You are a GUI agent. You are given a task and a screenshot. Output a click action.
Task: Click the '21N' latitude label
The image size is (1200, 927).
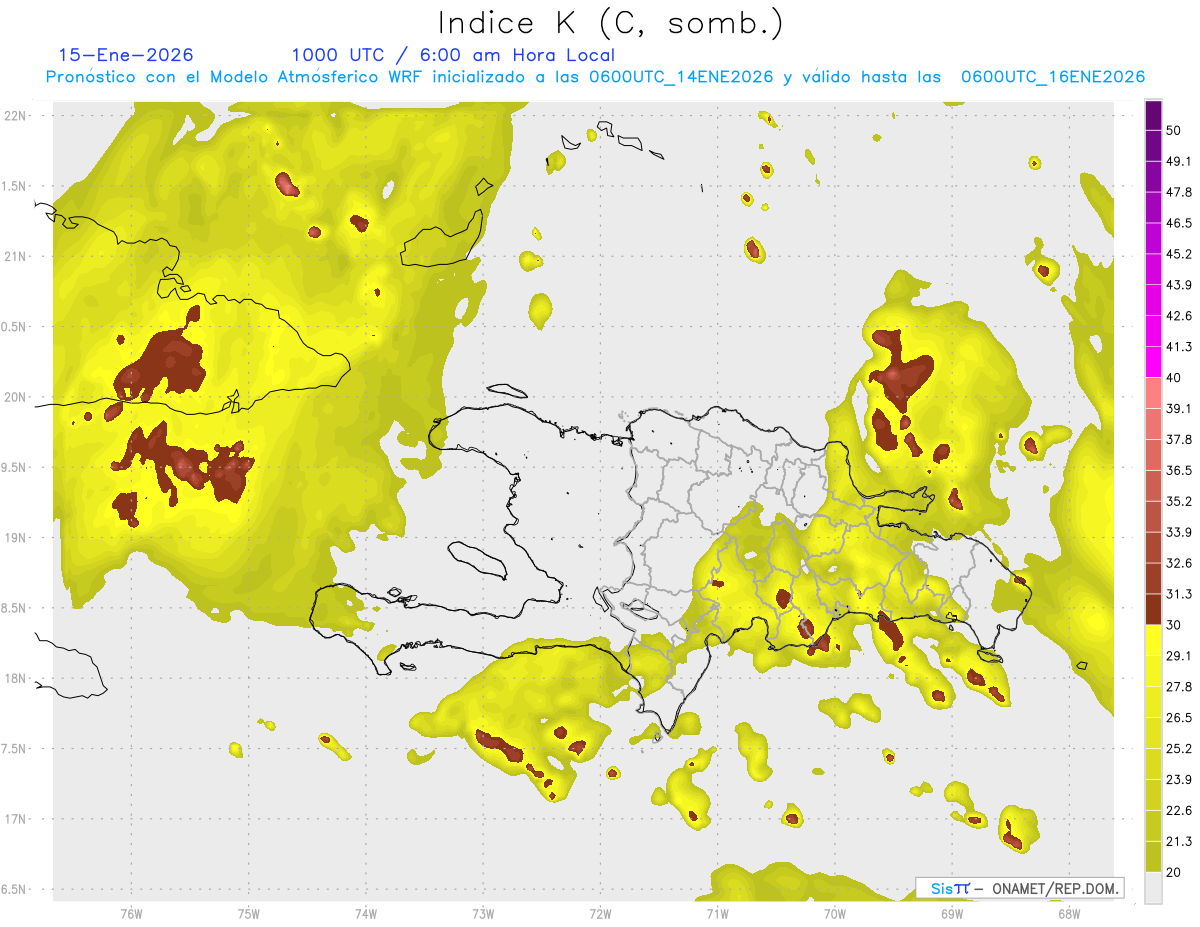tap(16, 256)
